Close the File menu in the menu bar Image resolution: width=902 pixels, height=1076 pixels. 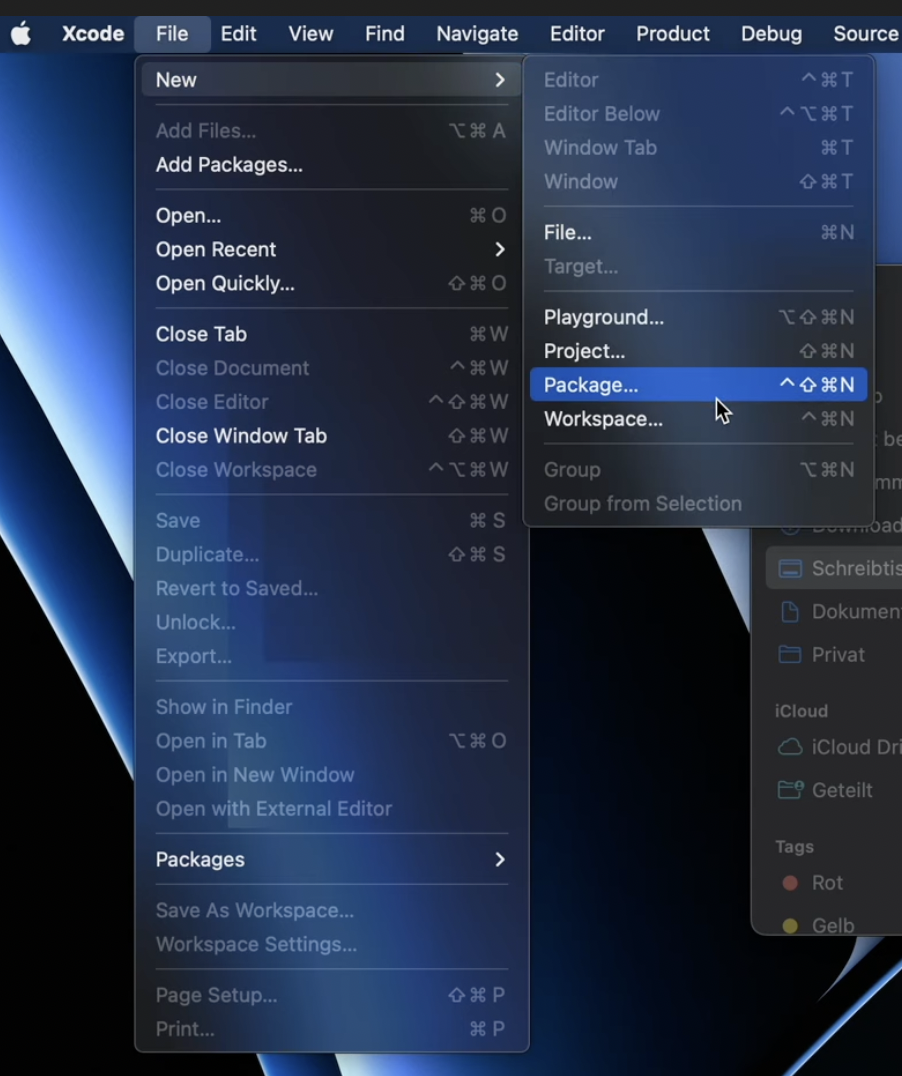(172, 34)
